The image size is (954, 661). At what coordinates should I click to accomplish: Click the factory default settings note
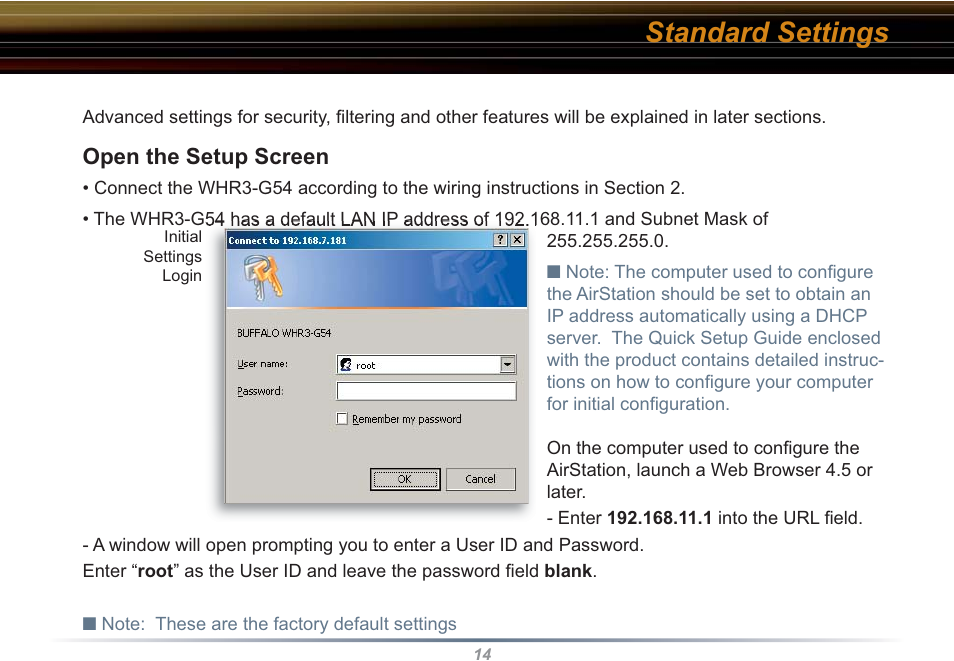point(270,624)
